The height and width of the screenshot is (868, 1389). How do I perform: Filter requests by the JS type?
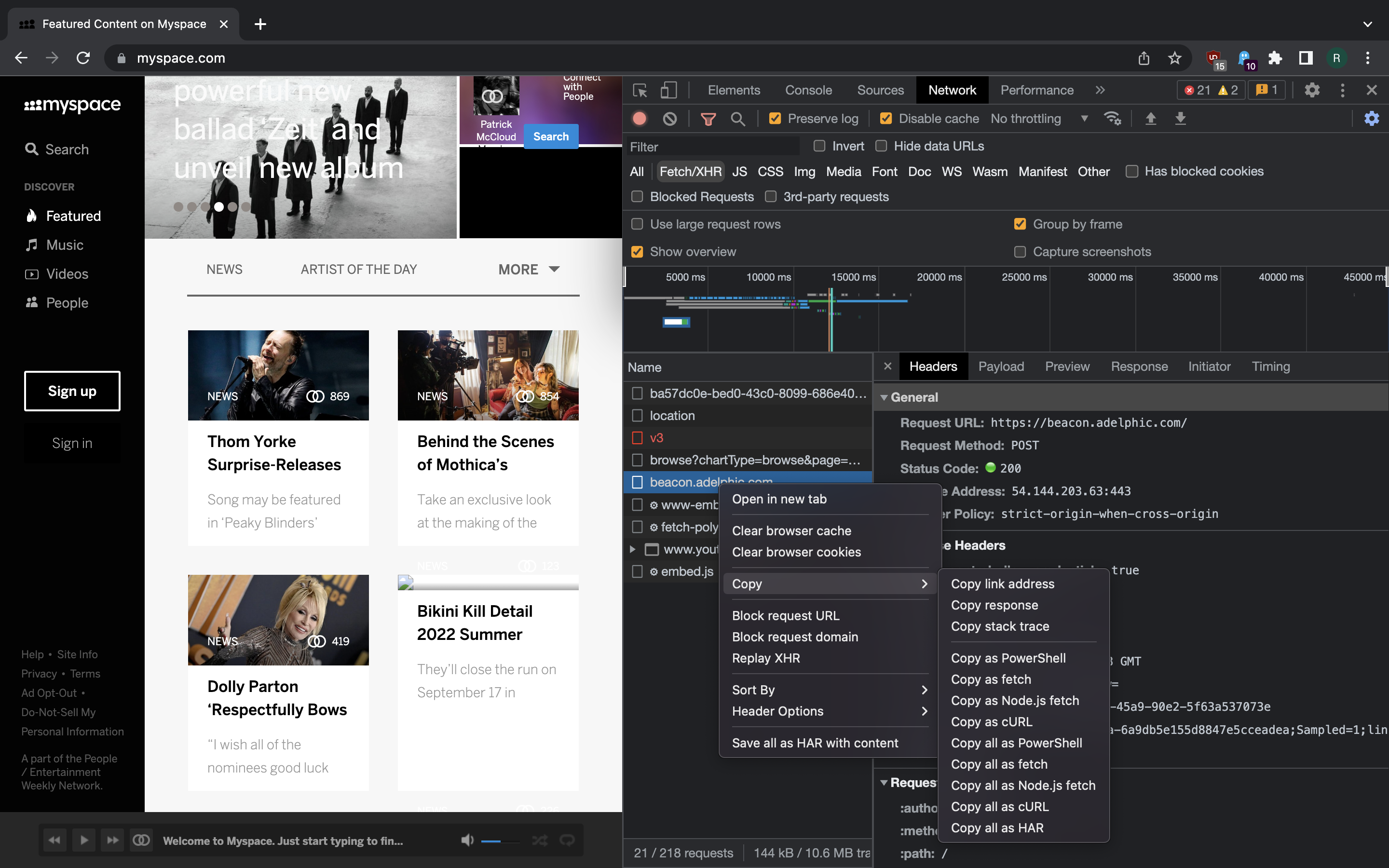(739, 172)
